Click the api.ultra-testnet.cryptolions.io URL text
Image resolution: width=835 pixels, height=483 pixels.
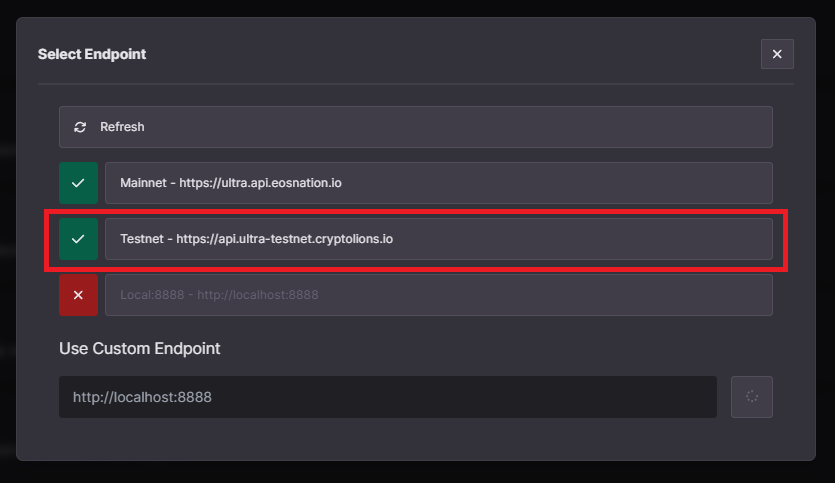284,239
